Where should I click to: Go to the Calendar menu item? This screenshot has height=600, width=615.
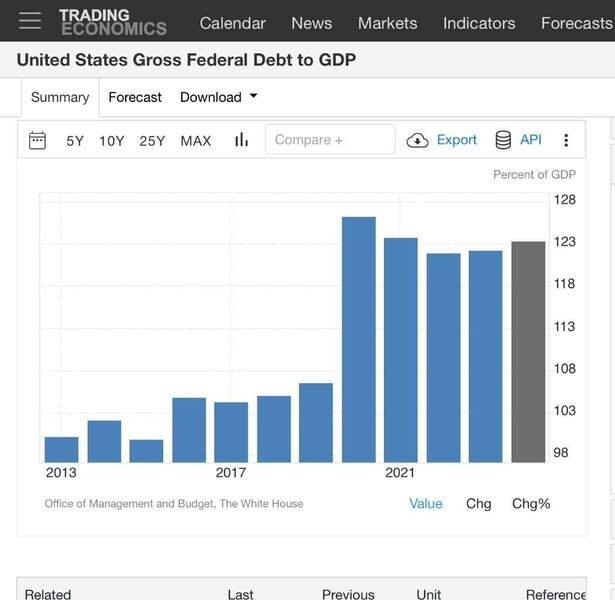(232, 23)
